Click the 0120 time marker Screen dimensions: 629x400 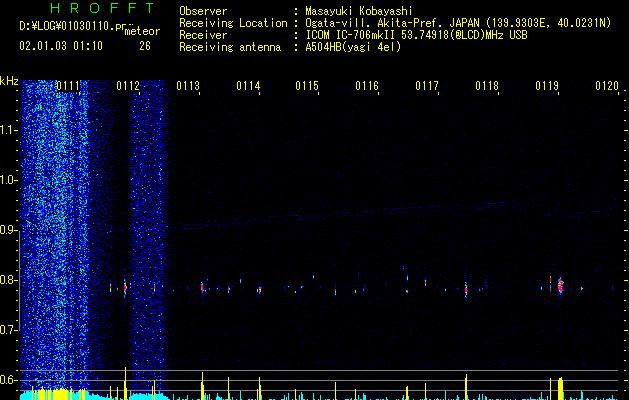tap(607, 86)
